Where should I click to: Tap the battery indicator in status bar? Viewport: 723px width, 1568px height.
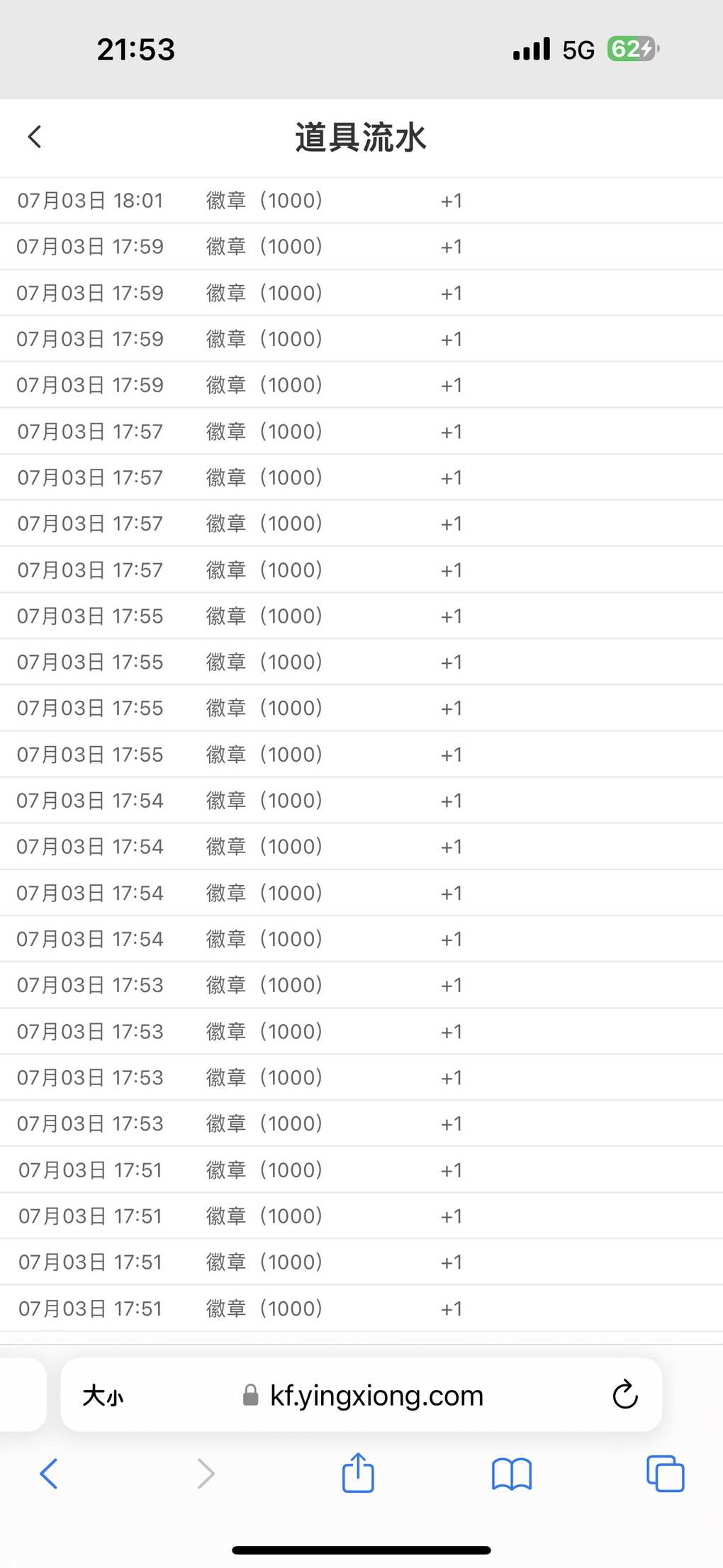click(x=632, y=49)
